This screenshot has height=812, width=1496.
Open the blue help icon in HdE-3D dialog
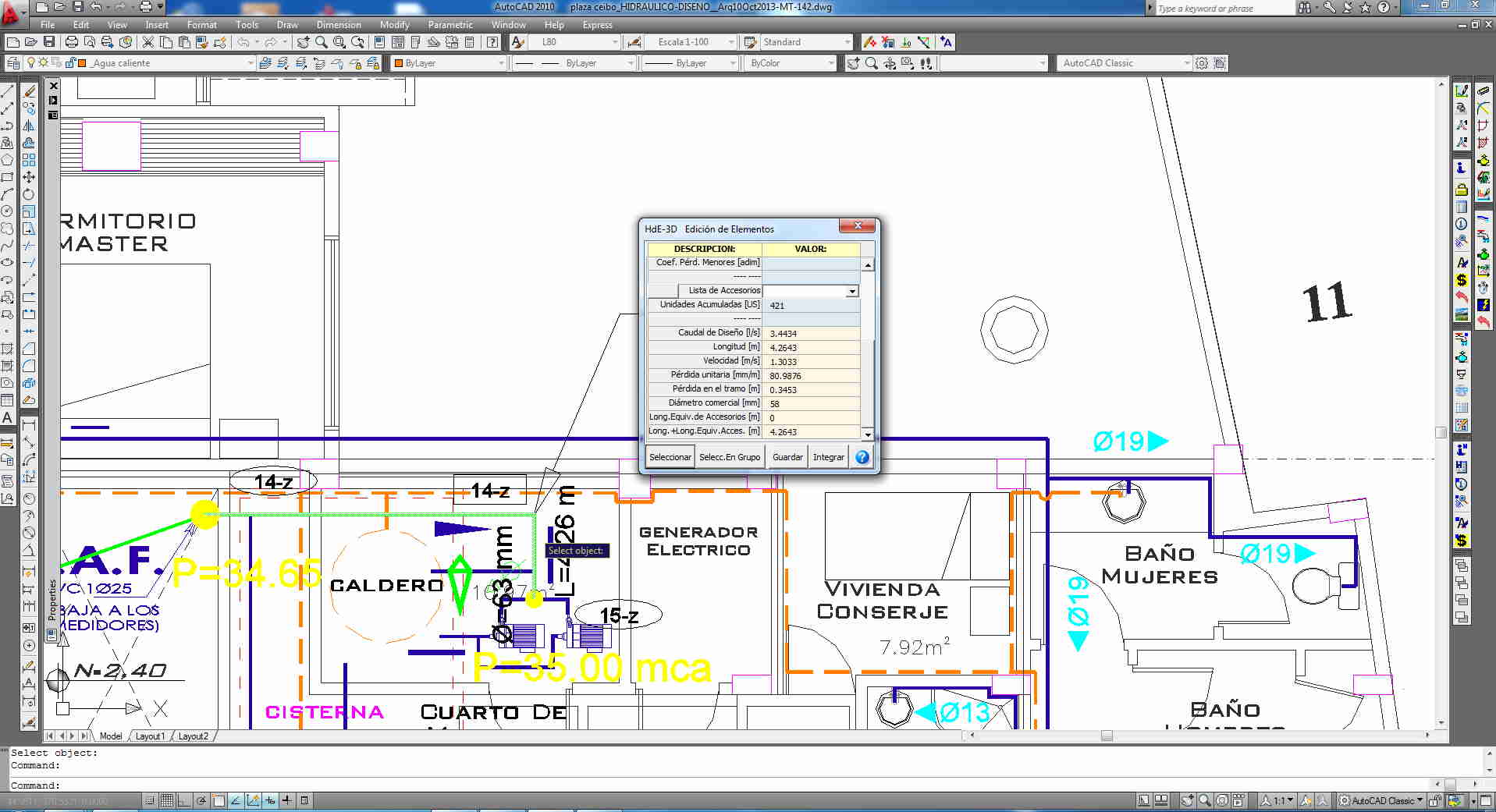pos(862,457)
